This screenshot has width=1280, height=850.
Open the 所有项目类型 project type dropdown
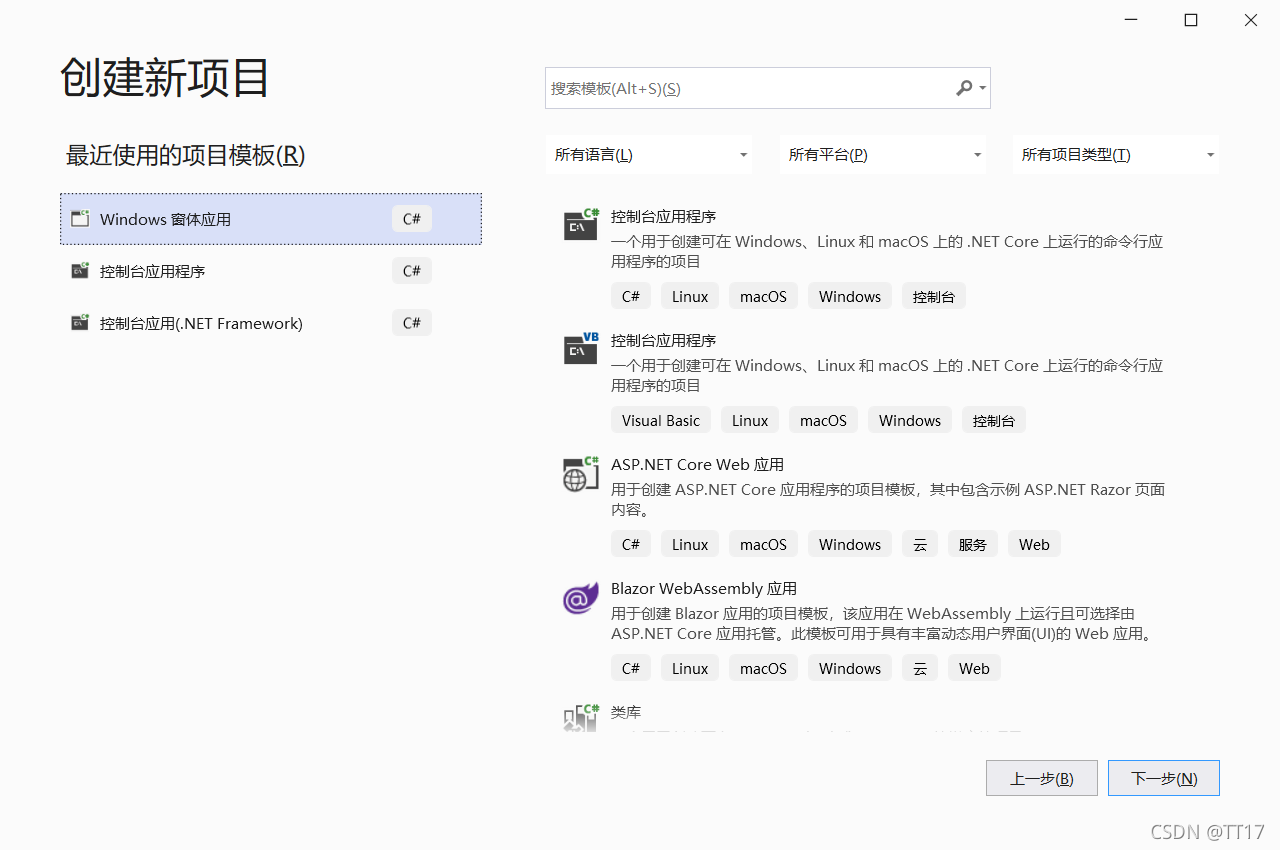coord(1116,155)
